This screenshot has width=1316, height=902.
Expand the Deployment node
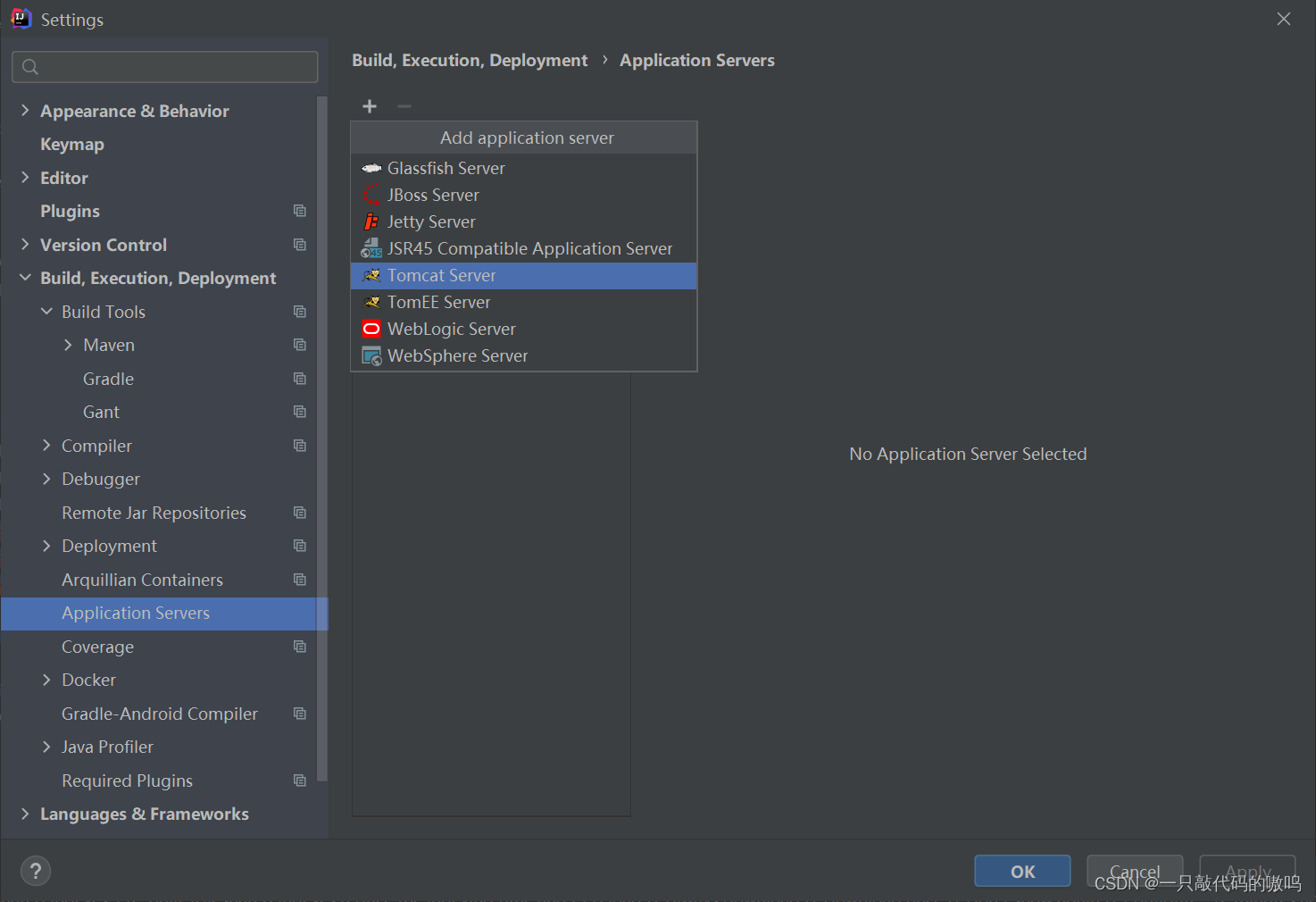(46, 546)
